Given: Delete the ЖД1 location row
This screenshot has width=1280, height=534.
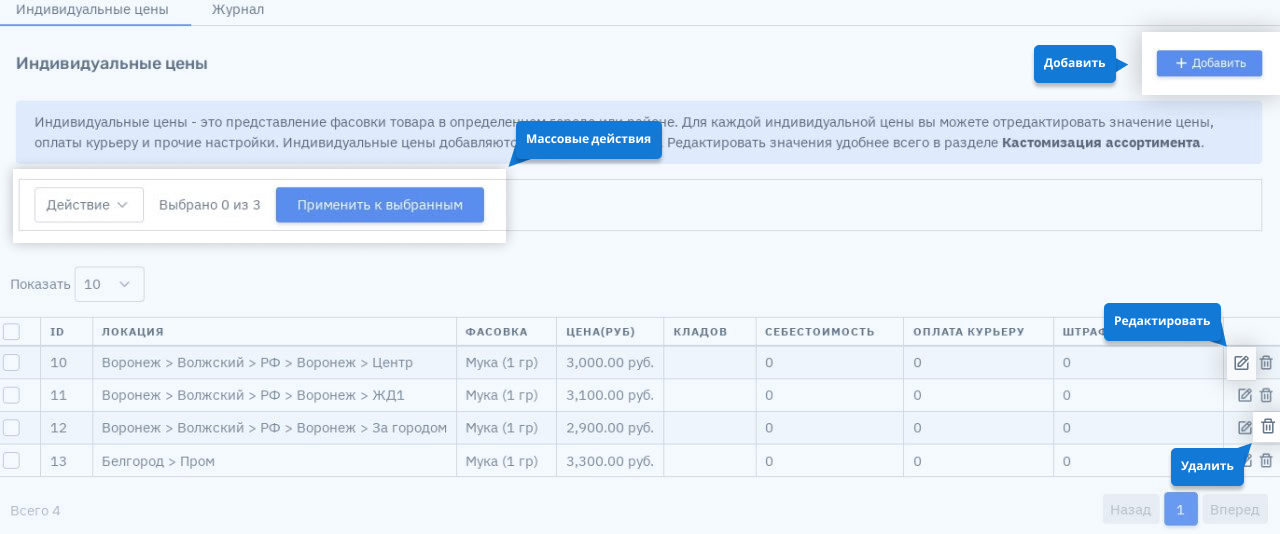Looking at the screenshot, I should 1266,395.
